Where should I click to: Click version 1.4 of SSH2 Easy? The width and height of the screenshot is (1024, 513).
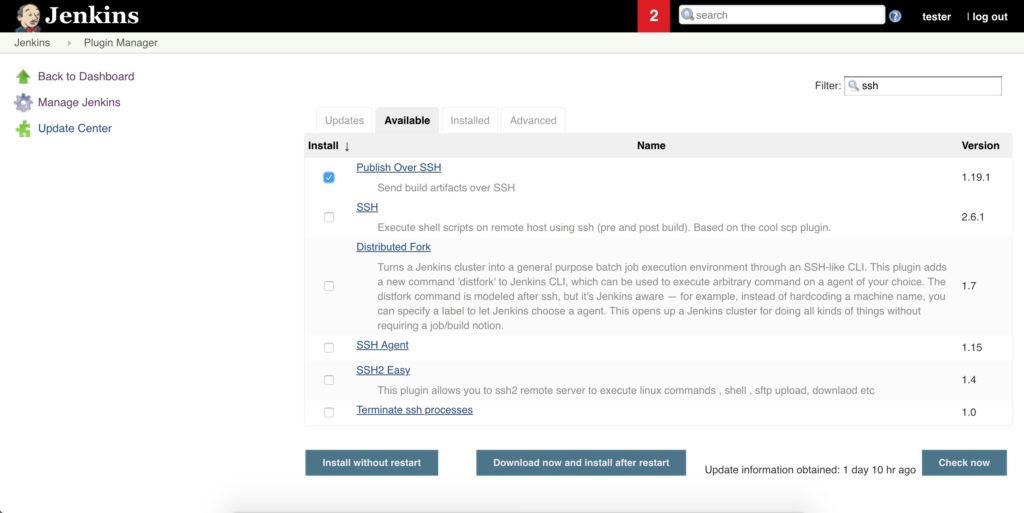(x=968, y=380)
